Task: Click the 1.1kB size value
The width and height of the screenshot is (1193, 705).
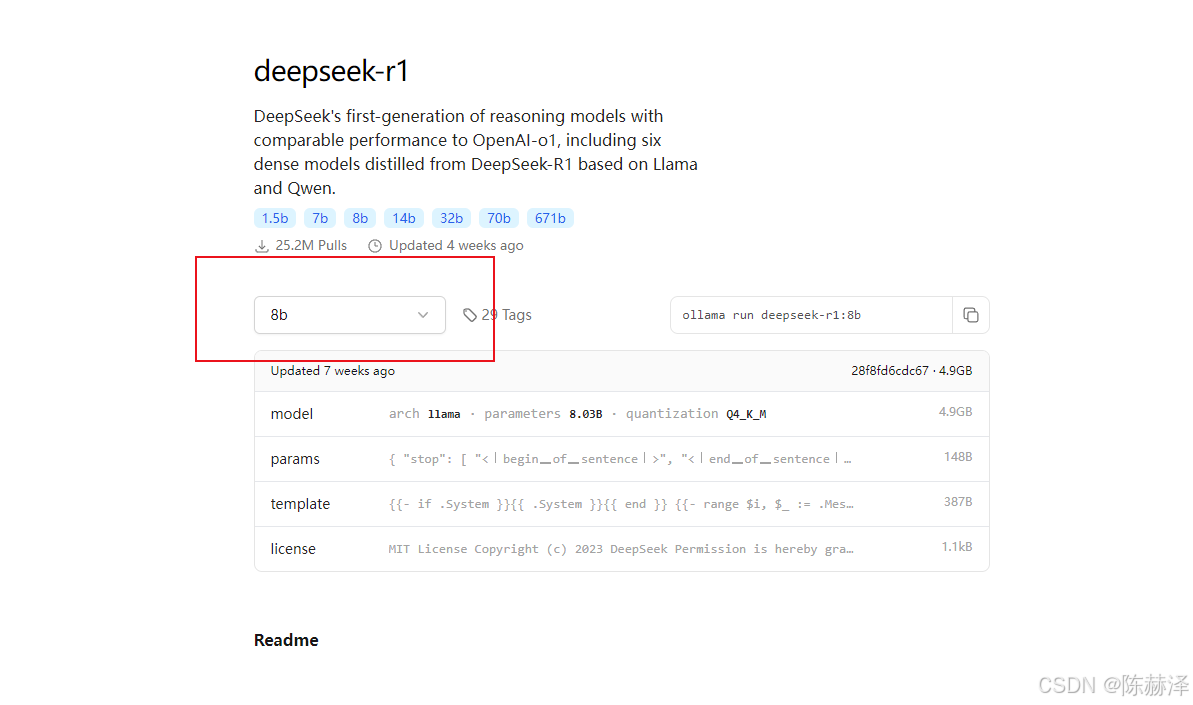Action: point(956,547)
